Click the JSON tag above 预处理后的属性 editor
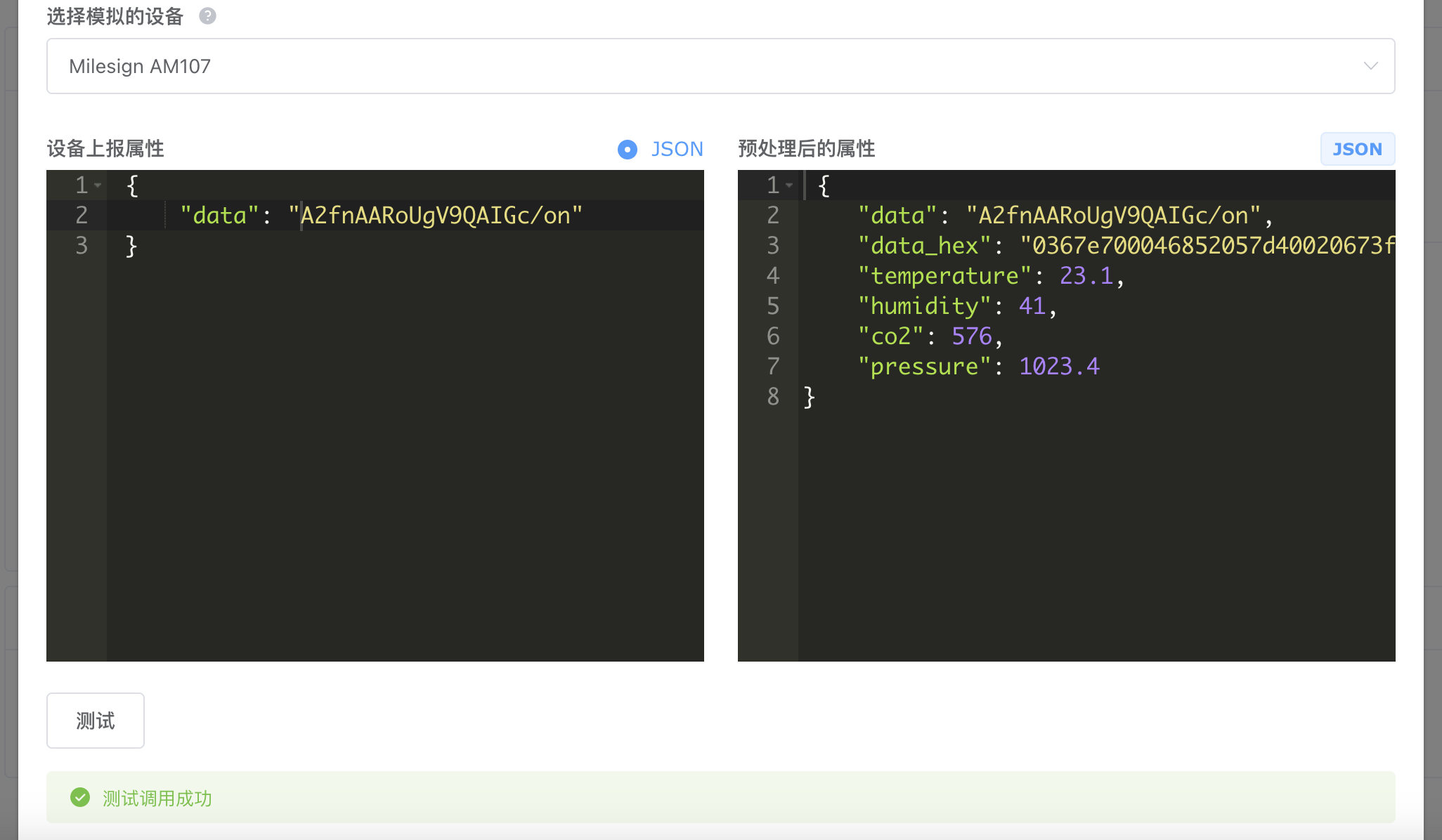The image size is (1442, 840). point(1357,149)
